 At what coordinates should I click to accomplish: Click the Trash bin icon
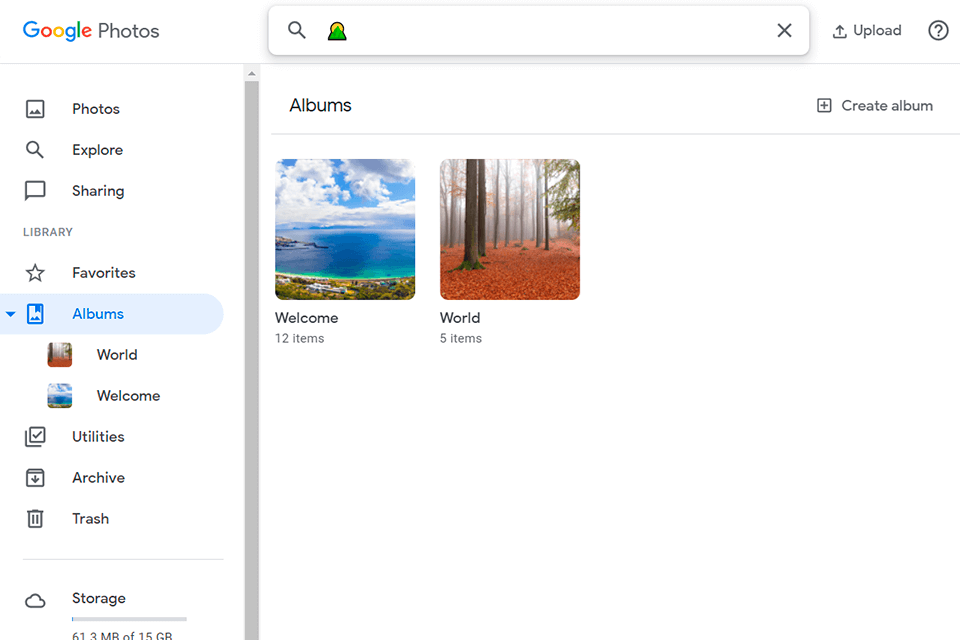(x=35, y=519)
